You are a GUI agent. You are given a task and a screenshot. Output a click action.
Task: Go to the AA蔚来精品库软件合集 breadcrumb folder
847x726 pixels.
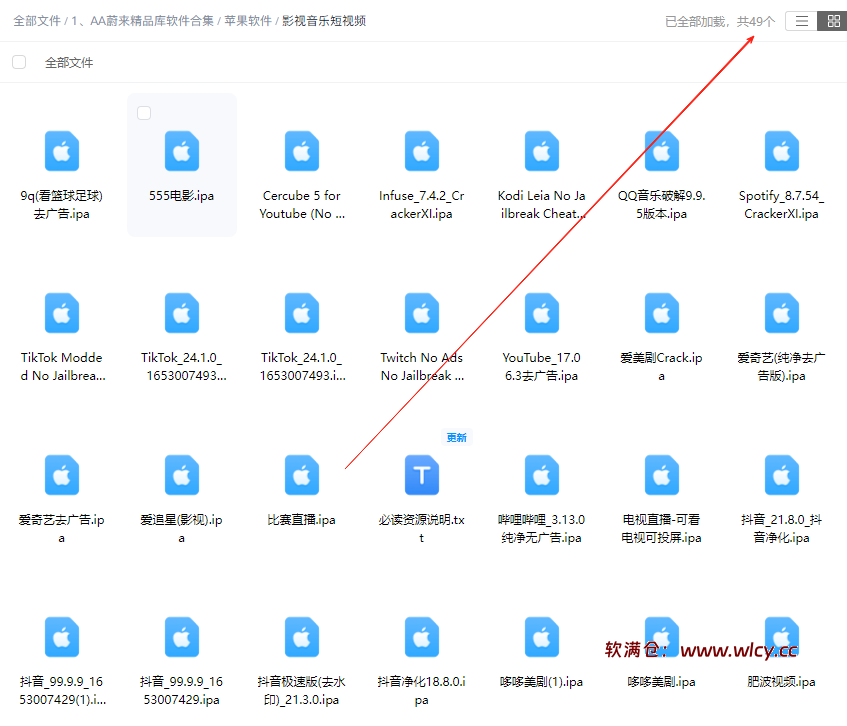(143, 21)
